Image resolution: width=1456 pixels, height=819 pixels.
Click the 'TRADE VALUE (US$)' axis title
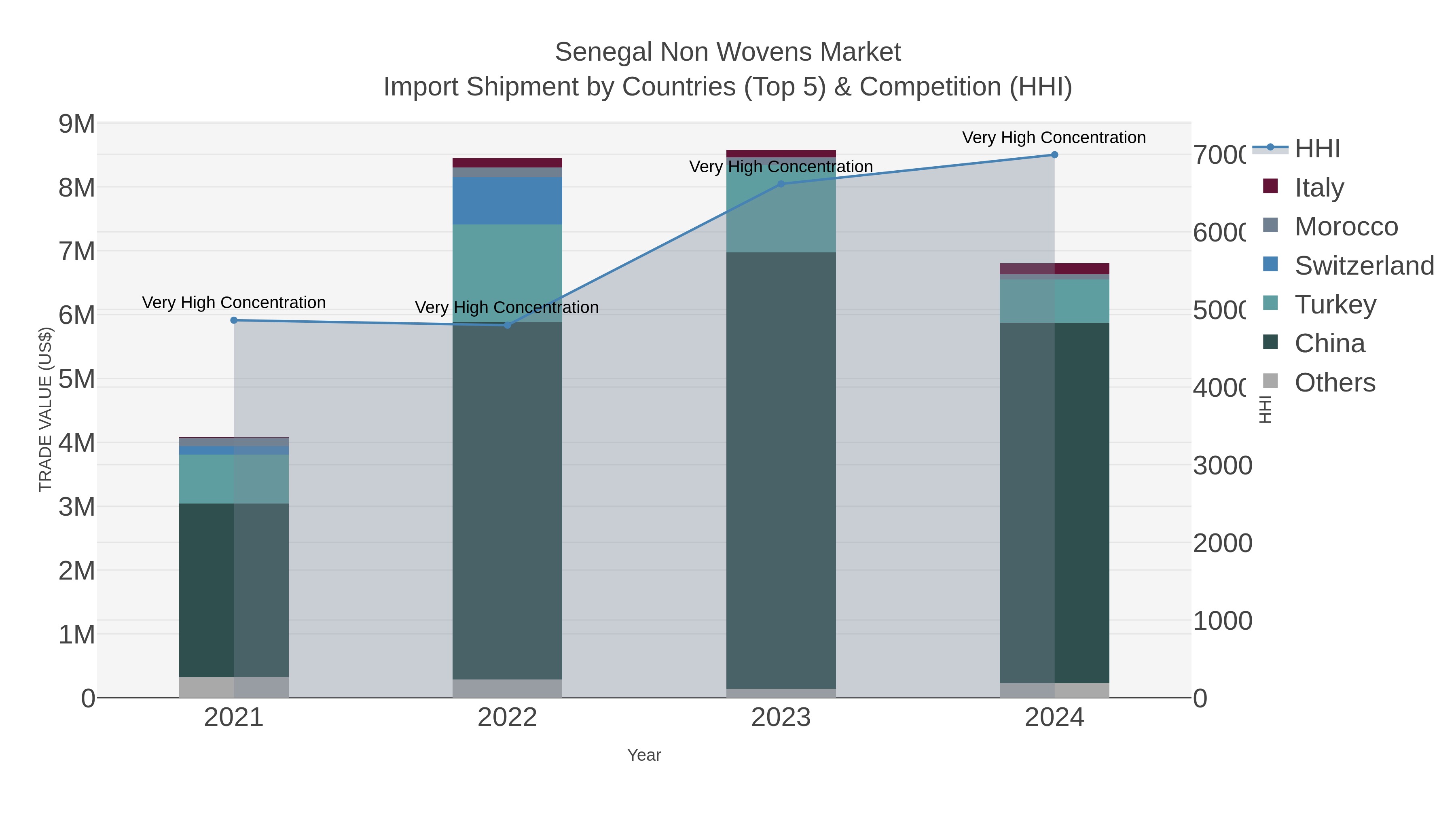45,410
